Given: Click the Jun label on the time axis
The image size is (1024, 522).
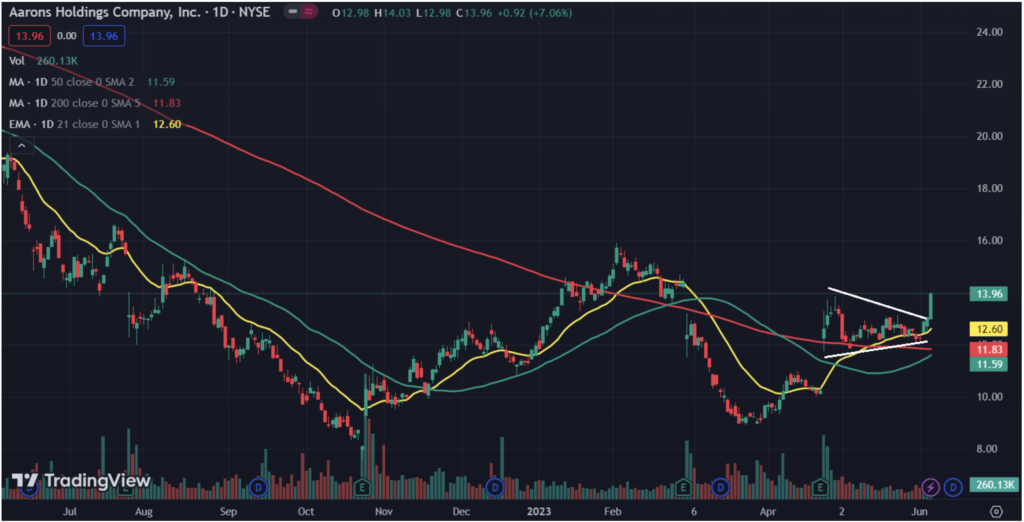Looking at the screenshot, I should tap(919, 511).
